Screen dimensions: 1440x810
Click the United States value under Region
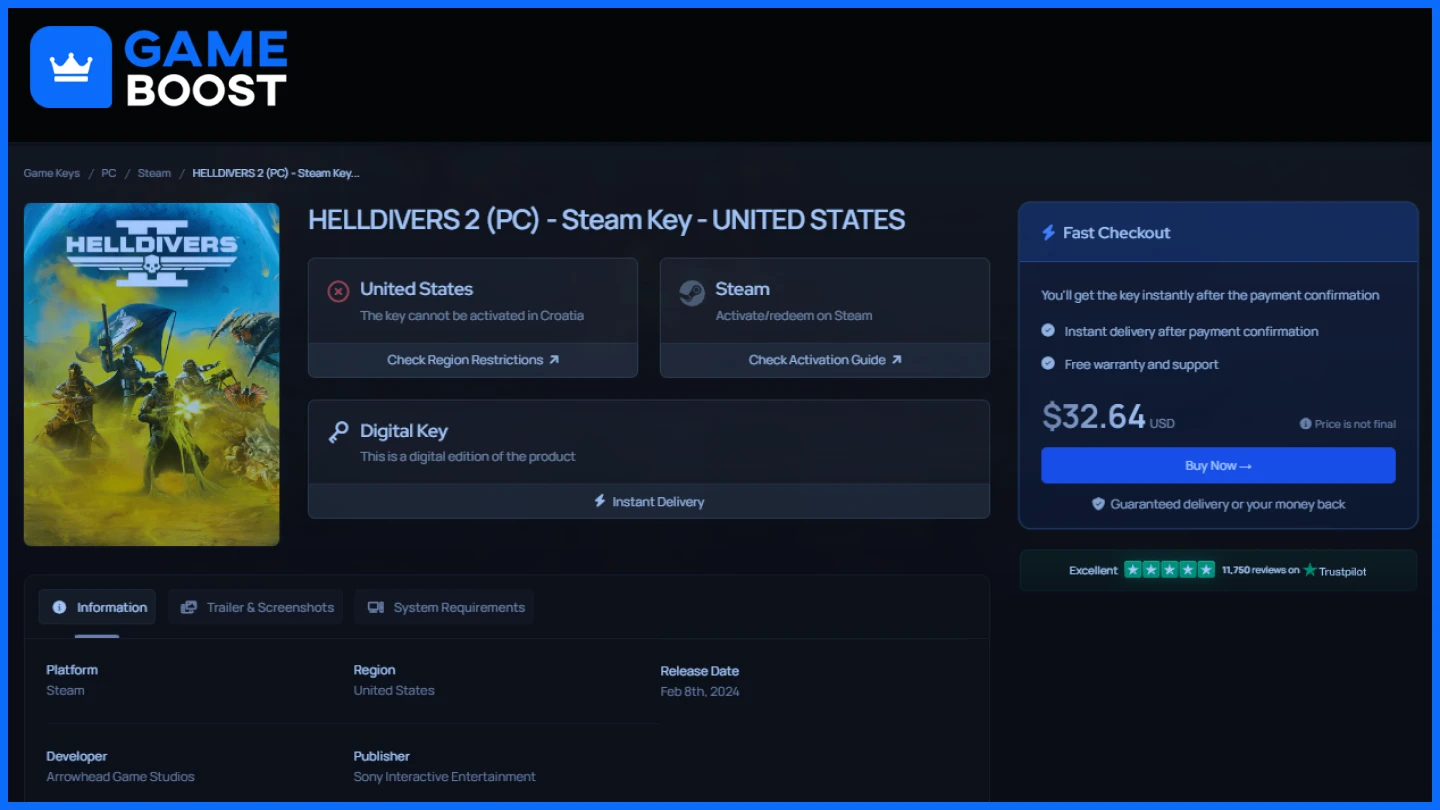click(394, 690)
